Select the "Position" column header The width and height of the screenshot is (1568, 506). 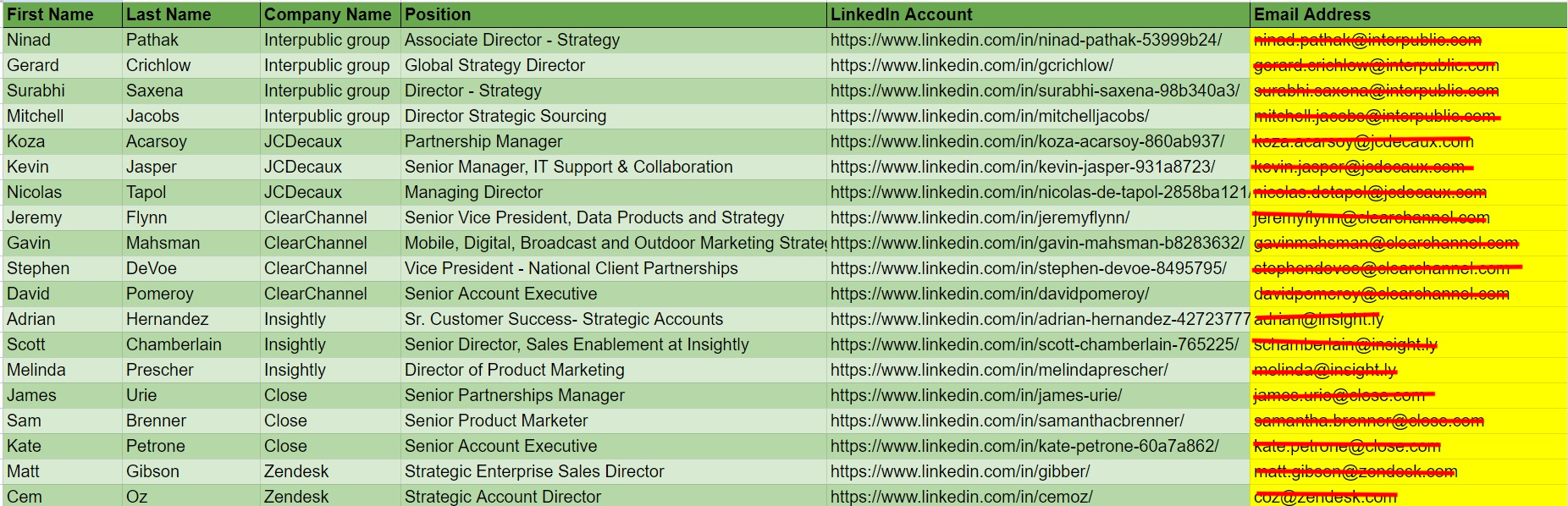(438, 14)
